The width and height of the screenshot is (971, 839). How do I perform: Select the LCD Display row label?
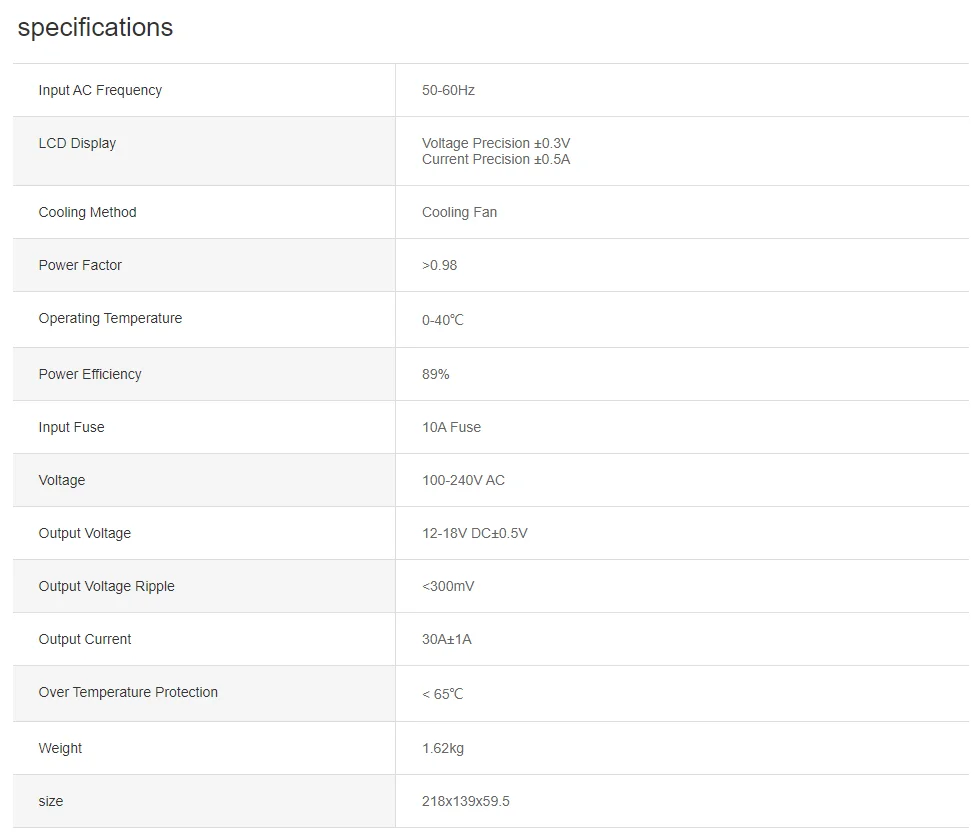[x=77, y=143]
